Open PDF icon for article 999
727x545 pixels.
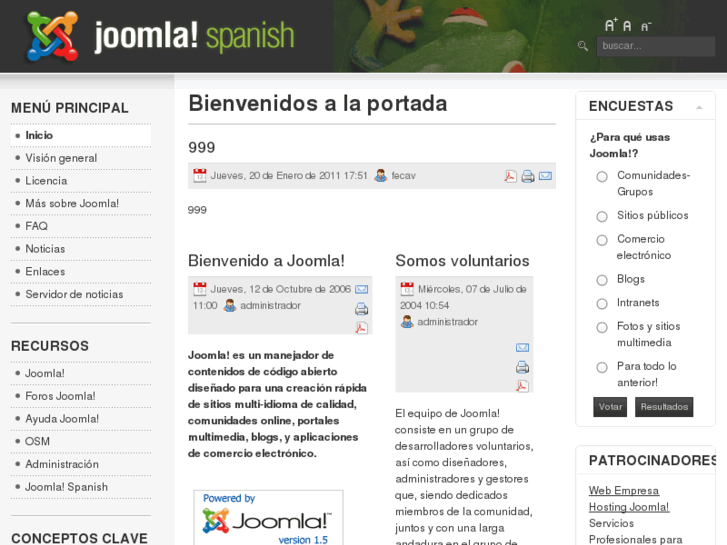(x=510, y=176)
